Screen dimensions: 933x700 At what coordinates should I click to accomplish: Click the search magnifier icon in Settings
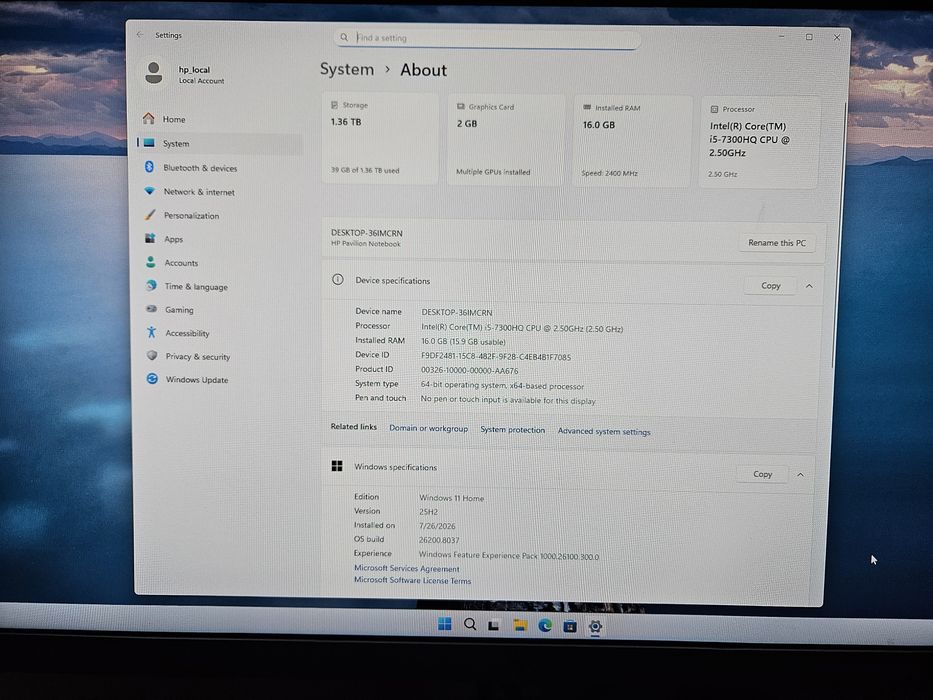344,37
